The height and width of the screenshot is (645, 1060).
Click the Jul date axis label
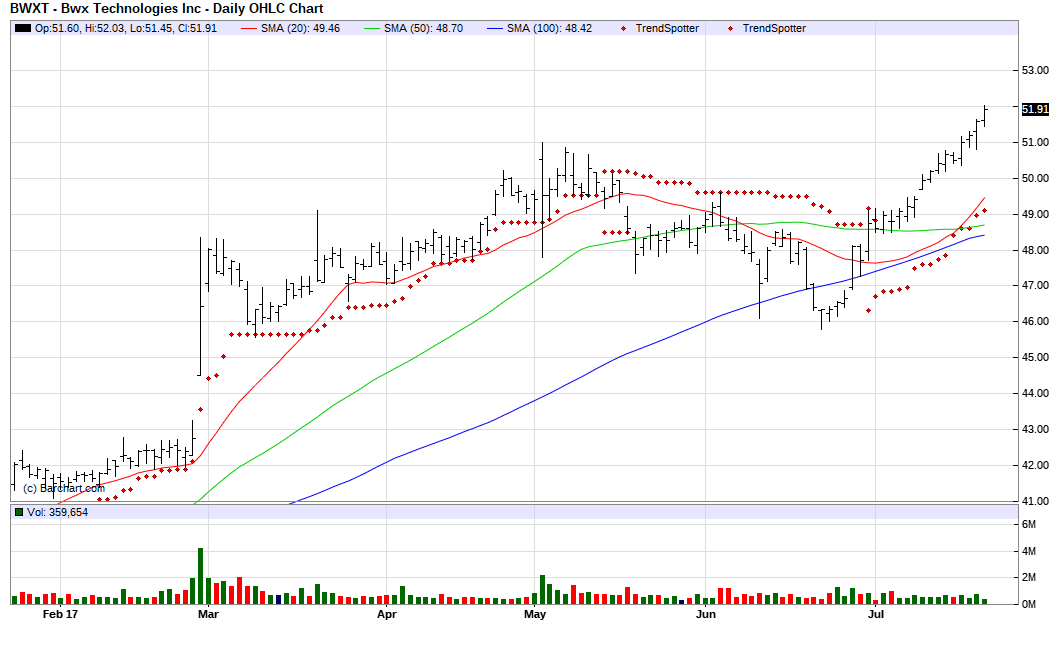click(875, 614)
